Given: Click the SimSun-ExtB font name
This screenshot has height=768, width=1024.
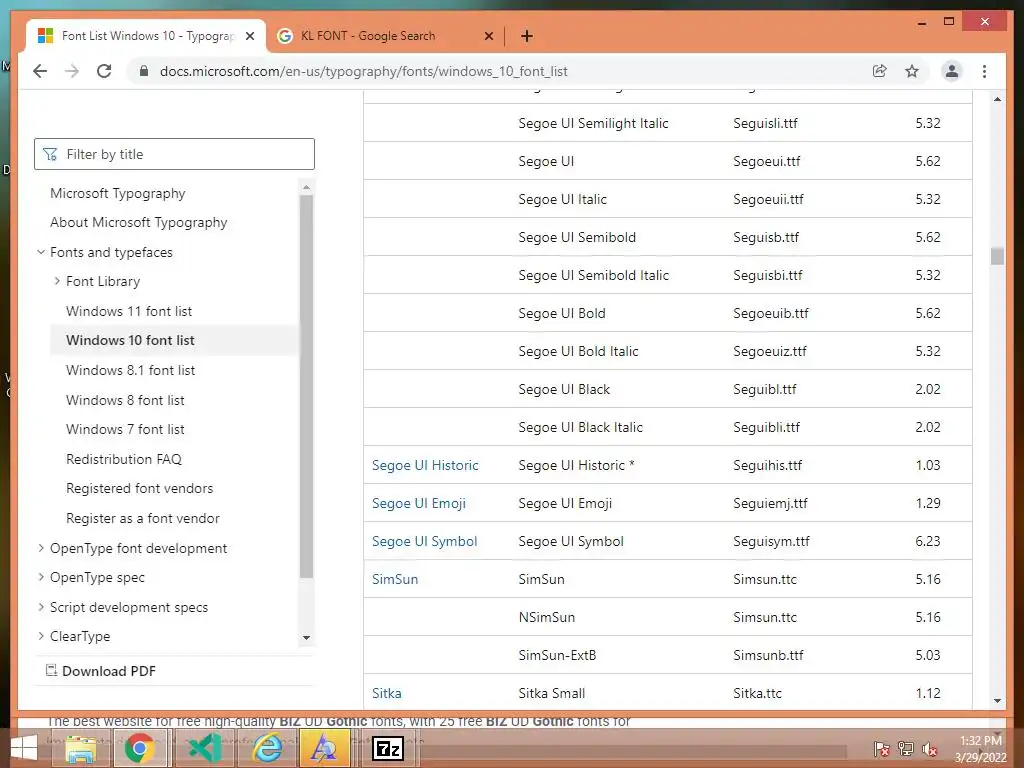Looking at the screenshot, I should 557,655.
